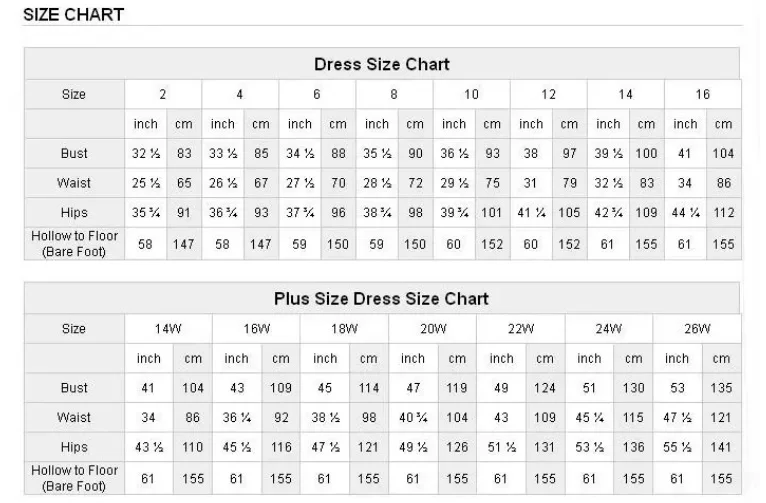The width and height of the screenshot is (766, 503).
Task: Select the size 2 column header
Action: click(163, 94)
